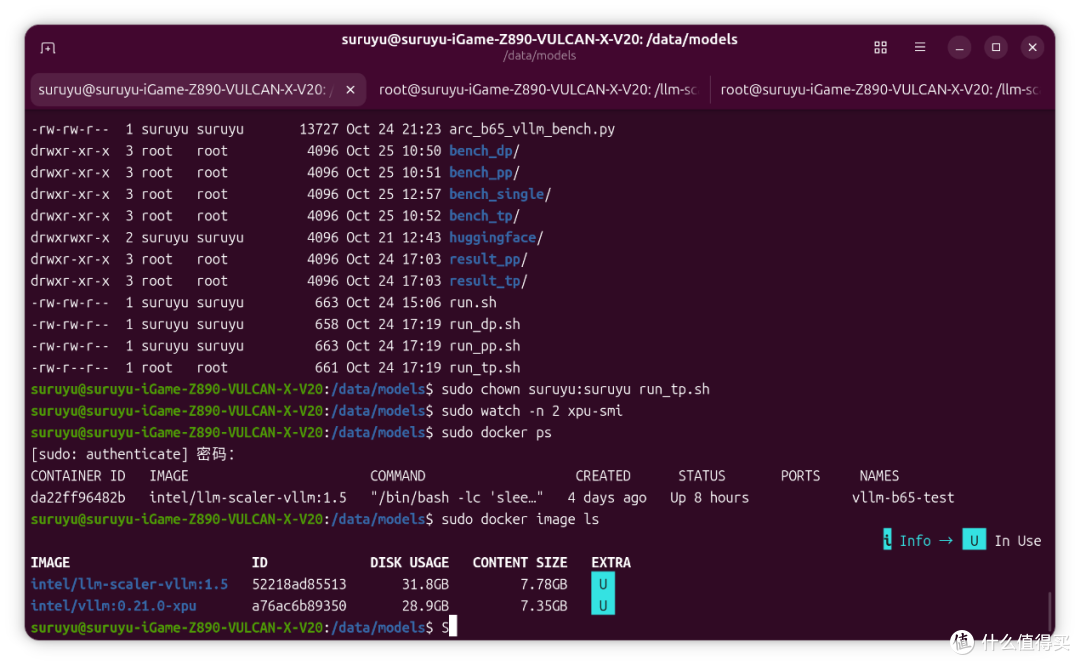Click the huggingface/ directory name
The image size is (1080, 665).
[x=496, y=238]
